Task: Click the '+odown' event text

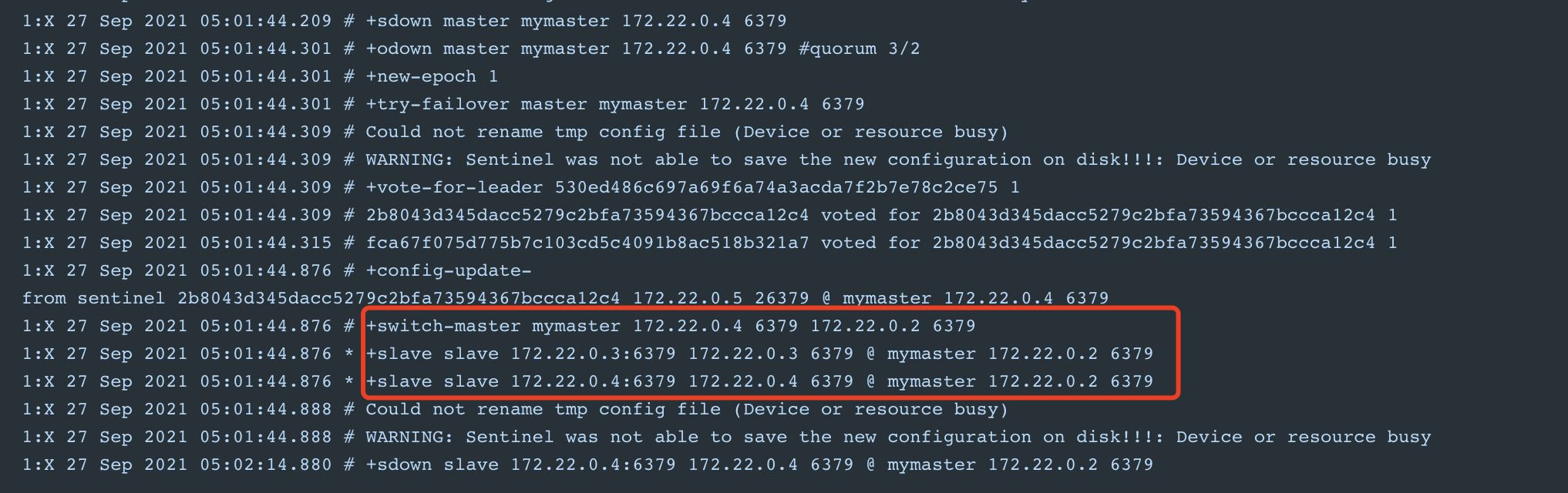Action: tap(398, 49)
